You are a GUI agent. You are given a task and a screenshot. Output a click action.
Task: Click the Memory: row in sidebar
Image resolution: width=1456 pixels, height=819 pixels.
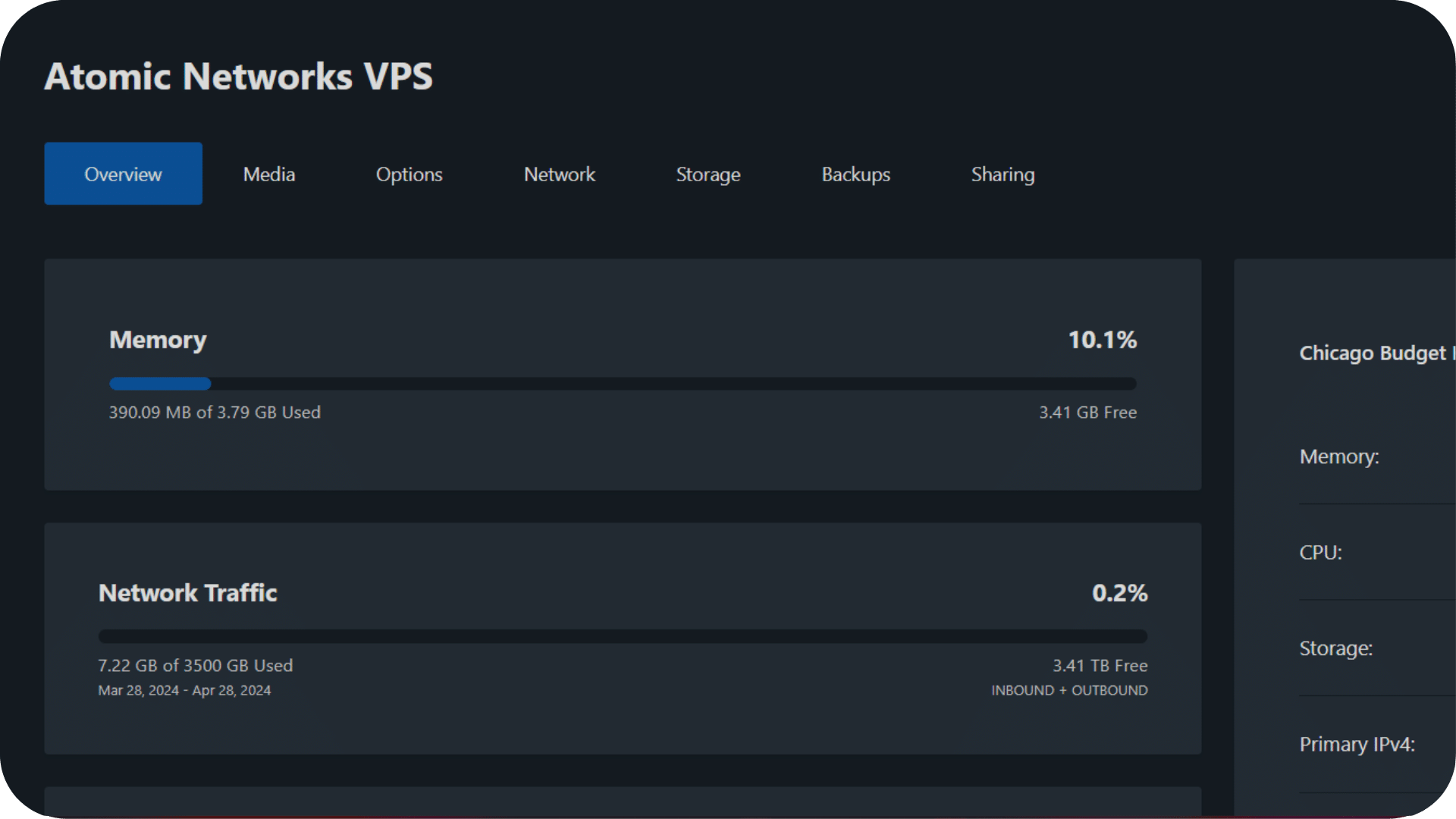coord(1339,457)
